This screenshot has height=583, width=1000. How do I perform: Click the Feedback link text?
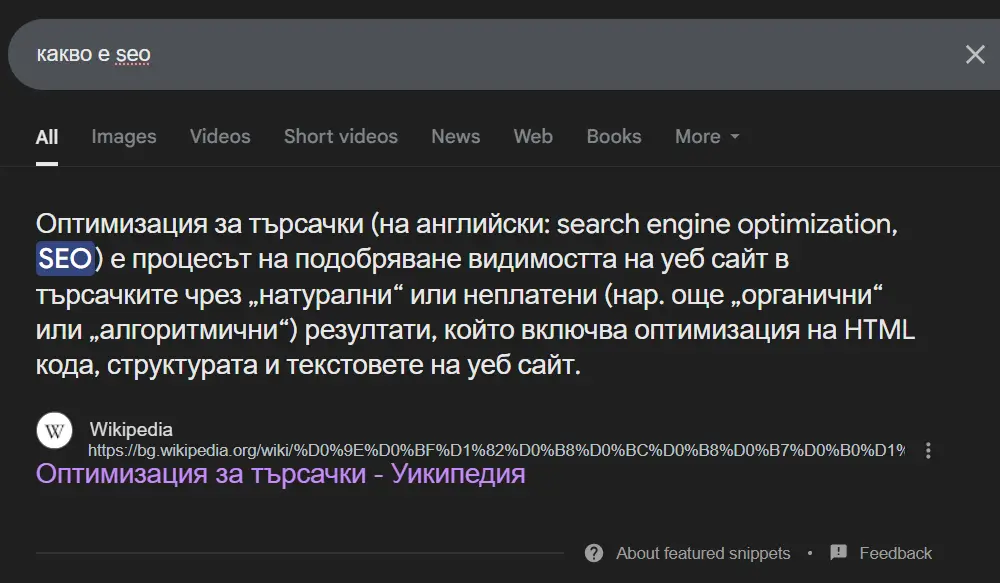(895, 553)
